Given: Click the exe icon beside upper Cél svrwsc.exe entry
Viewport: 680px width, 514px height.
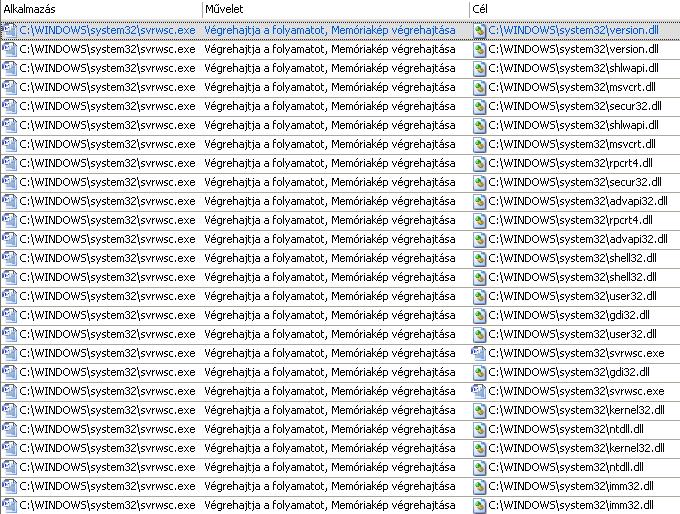Looking at the screenshot, I should pos(479,354).
